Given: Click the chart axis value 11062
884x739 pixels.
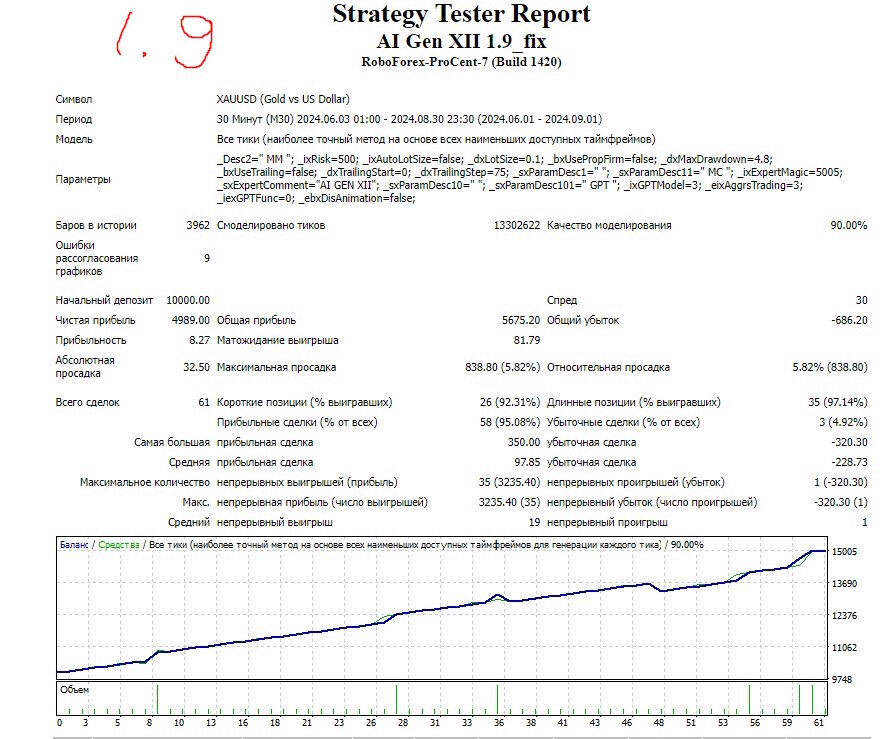Looking at the screenshot, I should pos(845,648).
